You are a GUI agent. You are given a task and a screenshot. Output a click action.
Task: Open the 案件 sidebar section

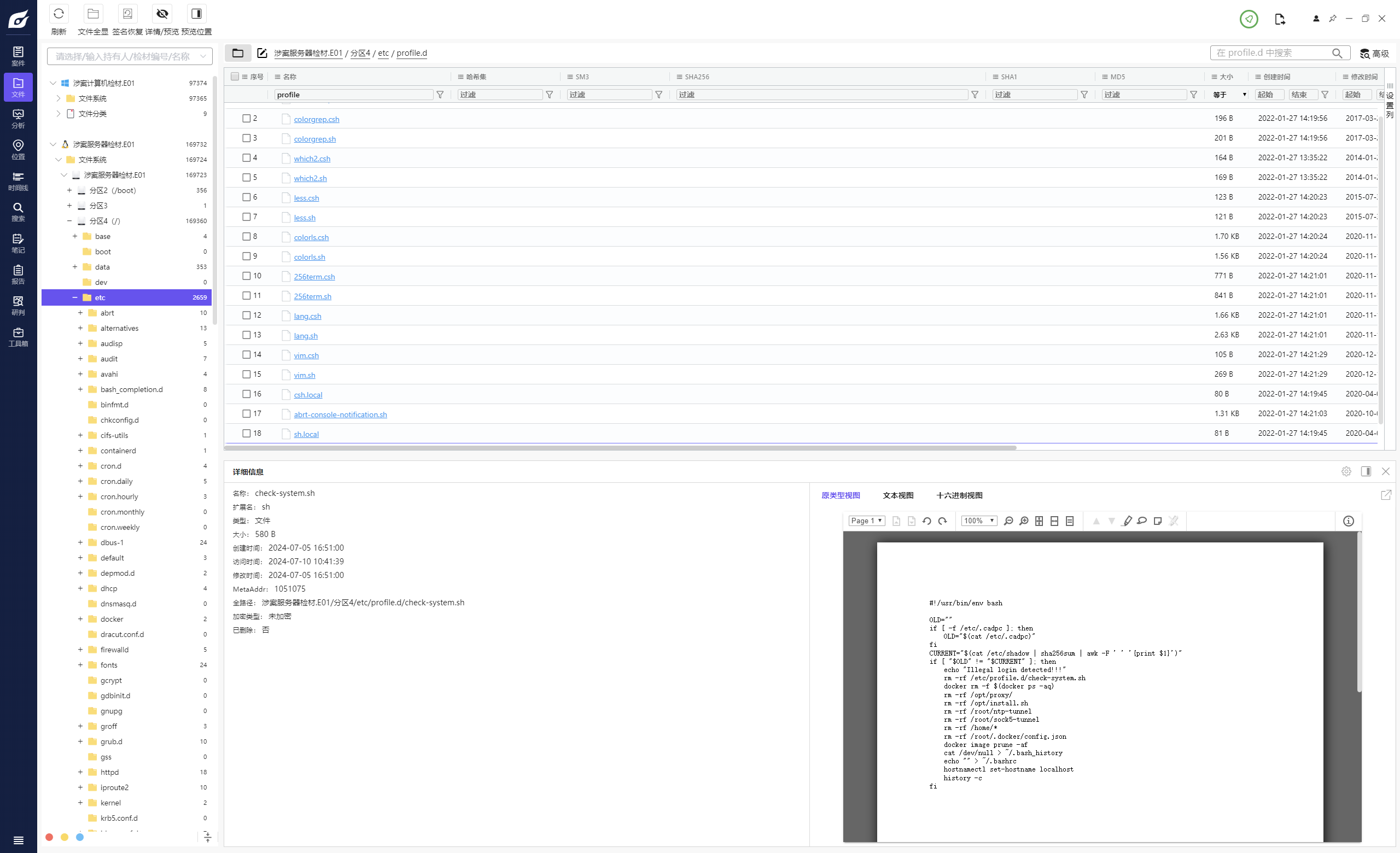point(18,56)
